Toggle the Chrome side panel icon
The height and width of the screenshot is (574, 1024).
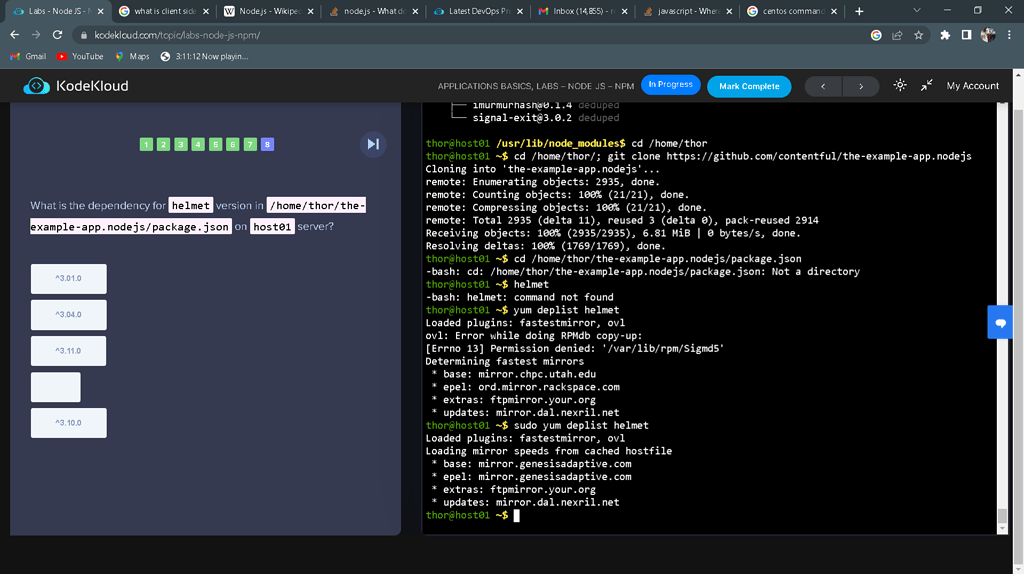point(966,35)
